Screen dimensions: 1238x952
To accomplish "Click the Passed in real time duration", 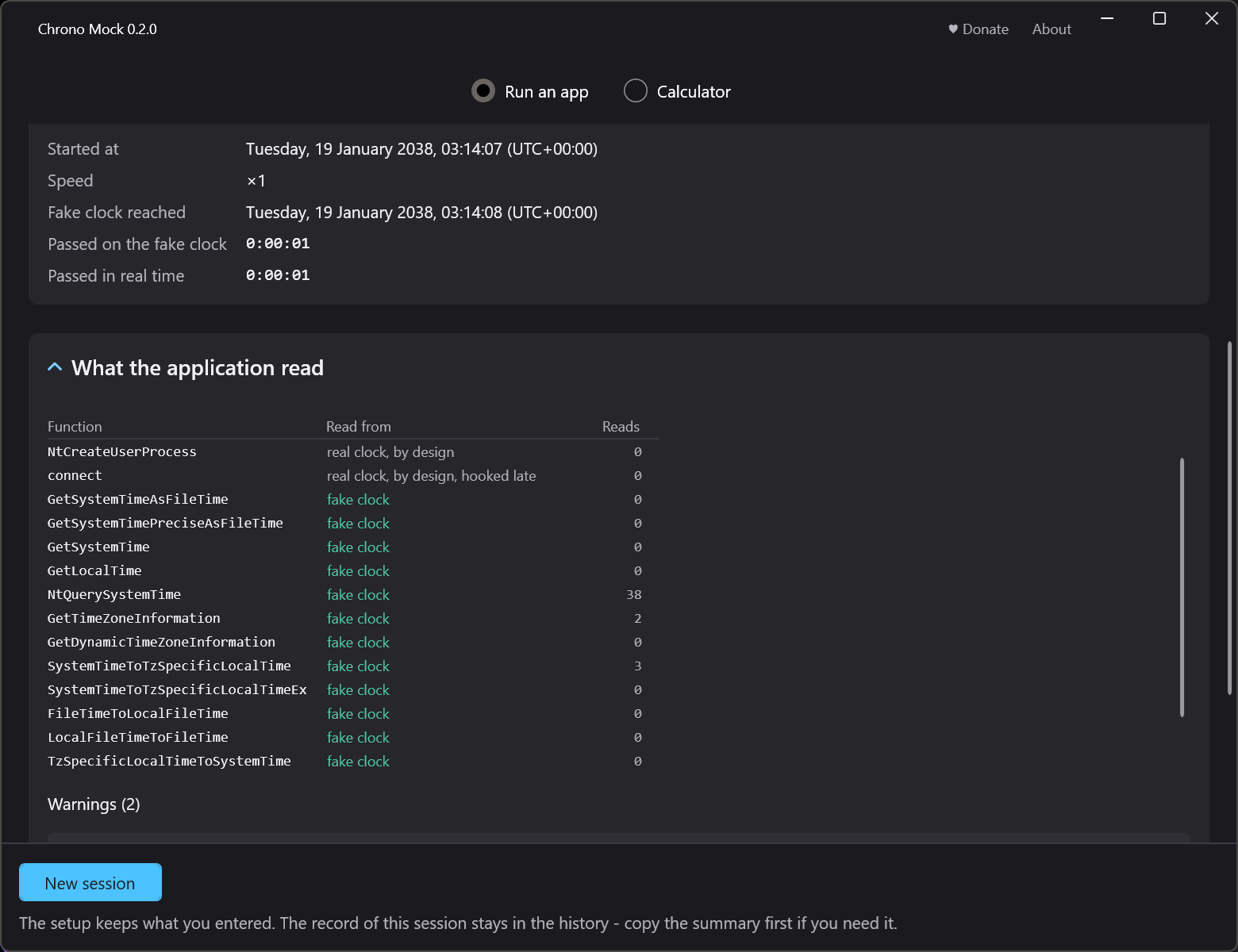I will click(x=278, y=275).
